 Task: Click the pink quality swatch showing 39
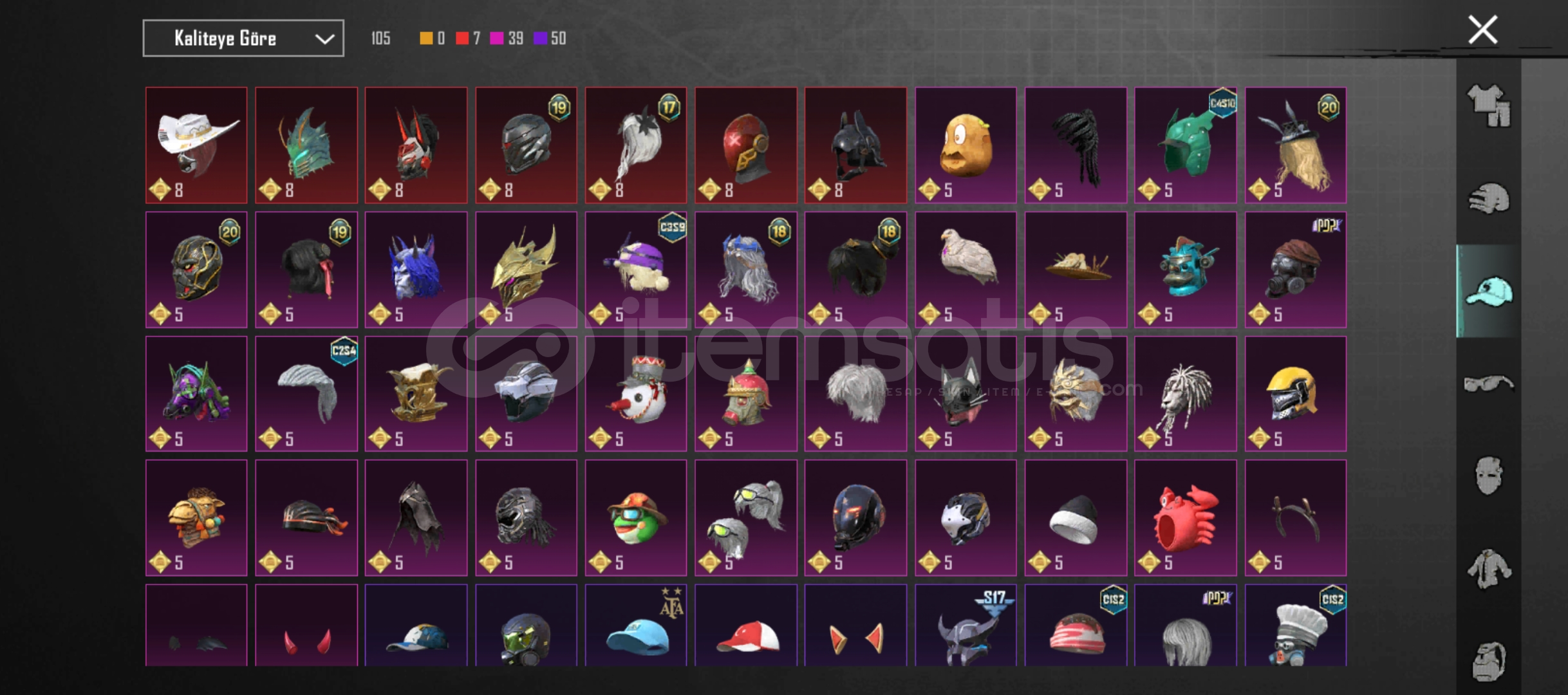click(496, 39)
